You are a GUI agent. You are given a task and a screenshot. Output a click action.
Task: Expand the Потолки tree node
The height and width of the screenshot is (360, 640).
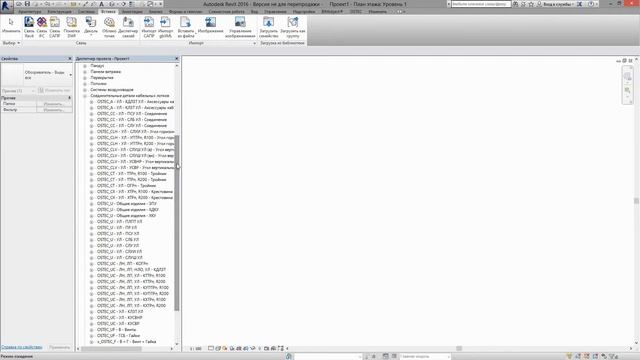[85, 84]
